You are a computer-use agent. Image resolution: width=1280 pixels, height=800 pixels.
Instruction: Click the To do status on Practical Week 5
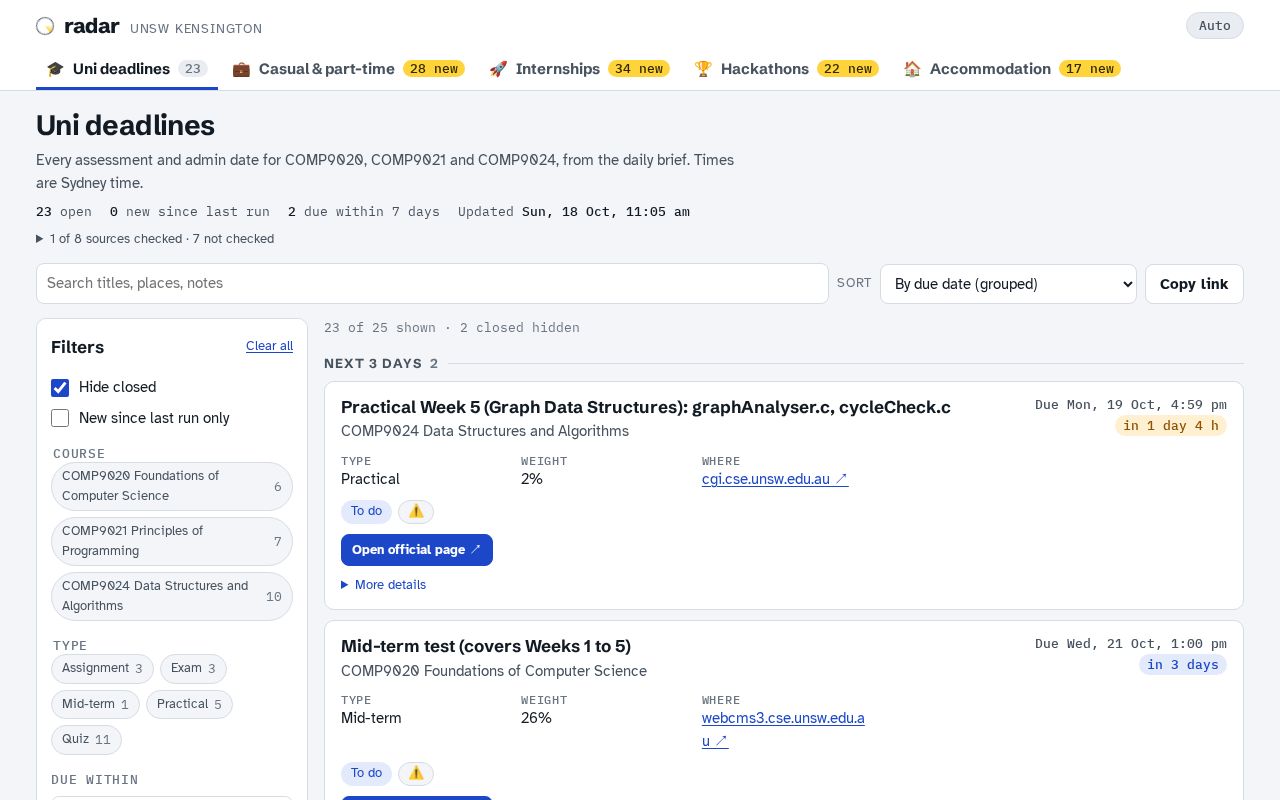pyautogui.click(x=366, y=511)
